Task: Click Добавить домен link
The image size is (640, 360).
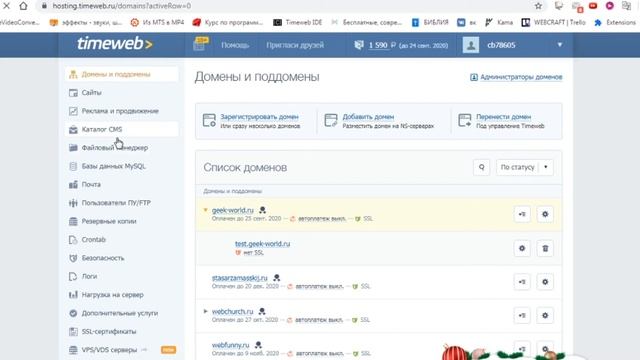Action: coord(368,117)
